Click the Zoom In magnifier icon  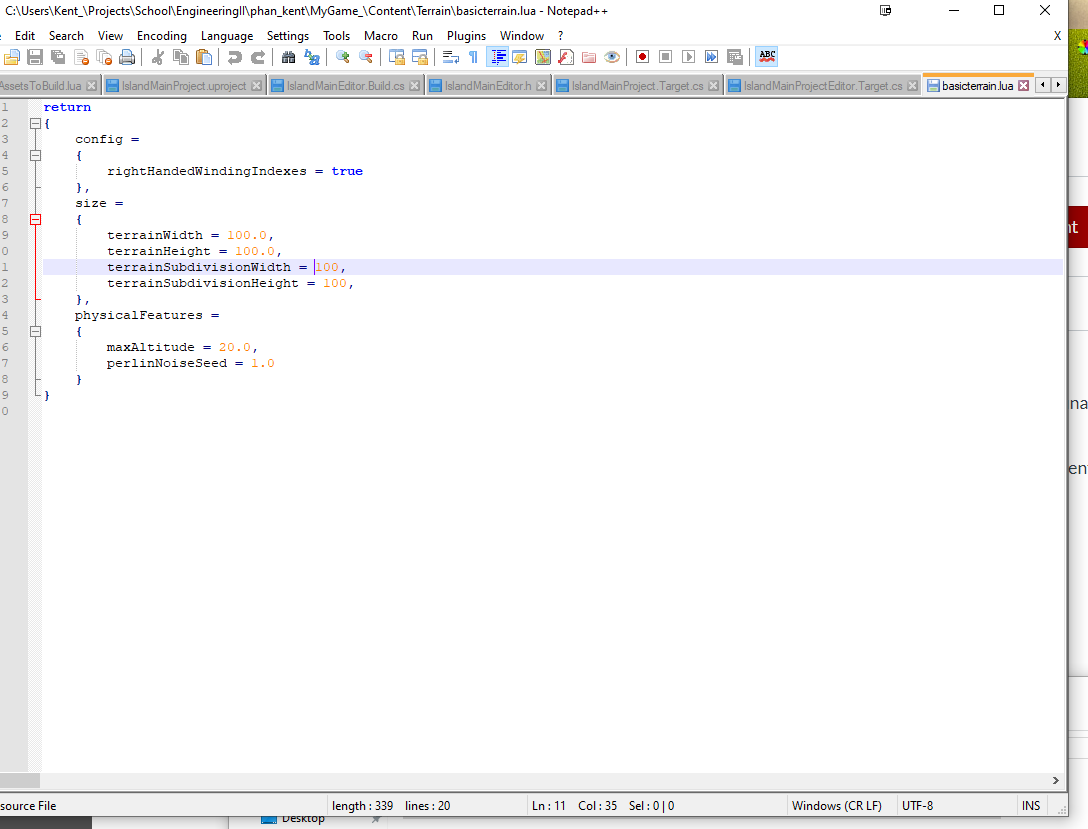(x=343, y=57)
